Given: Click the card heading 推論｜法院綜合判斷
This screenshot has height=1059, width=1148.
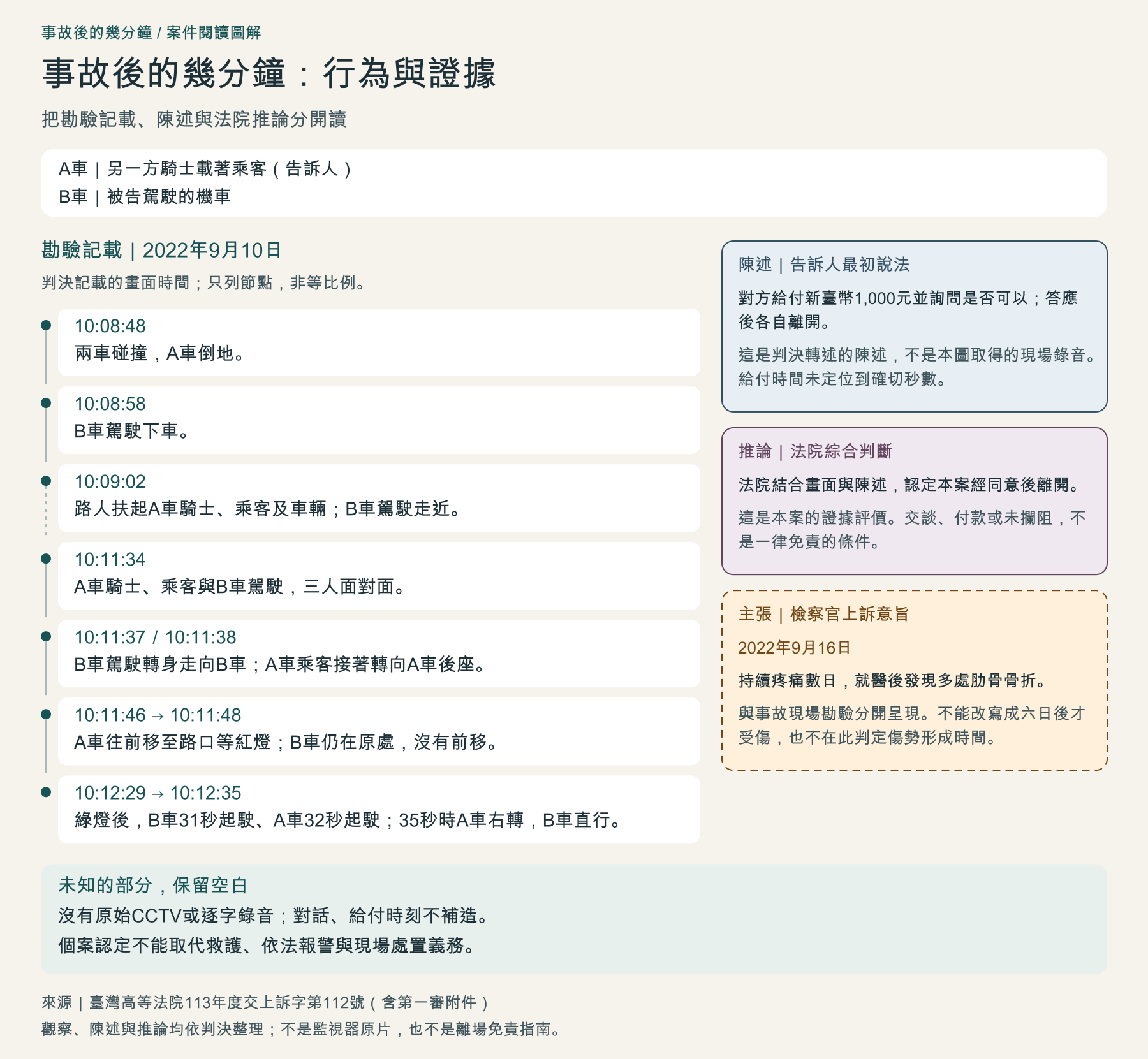Looking at the screenshot, I should (x=815, y=451).
